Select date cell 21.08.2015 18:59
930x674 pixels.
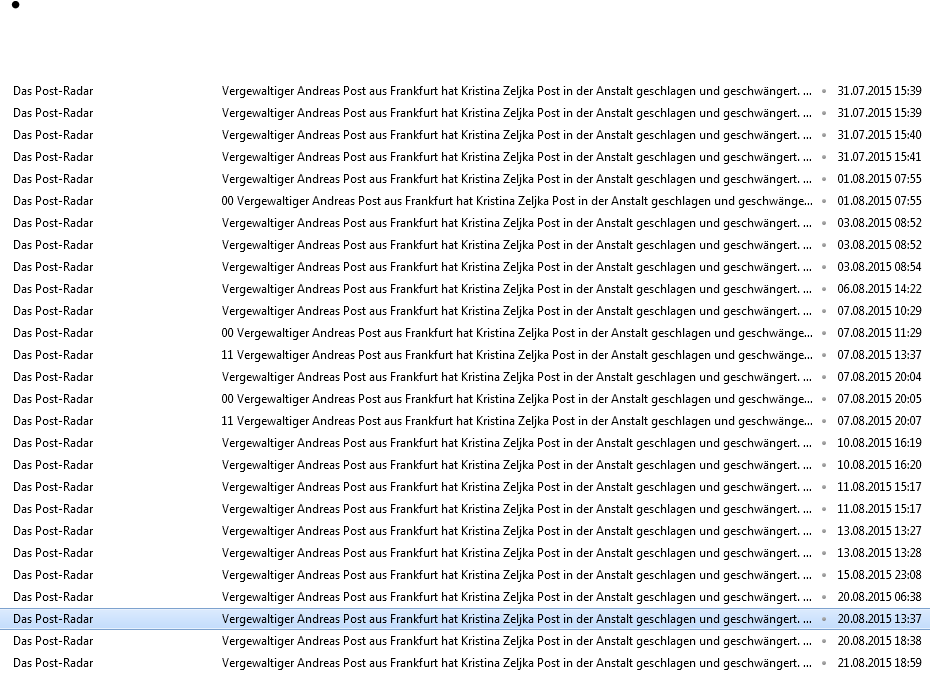click(879, 663)
